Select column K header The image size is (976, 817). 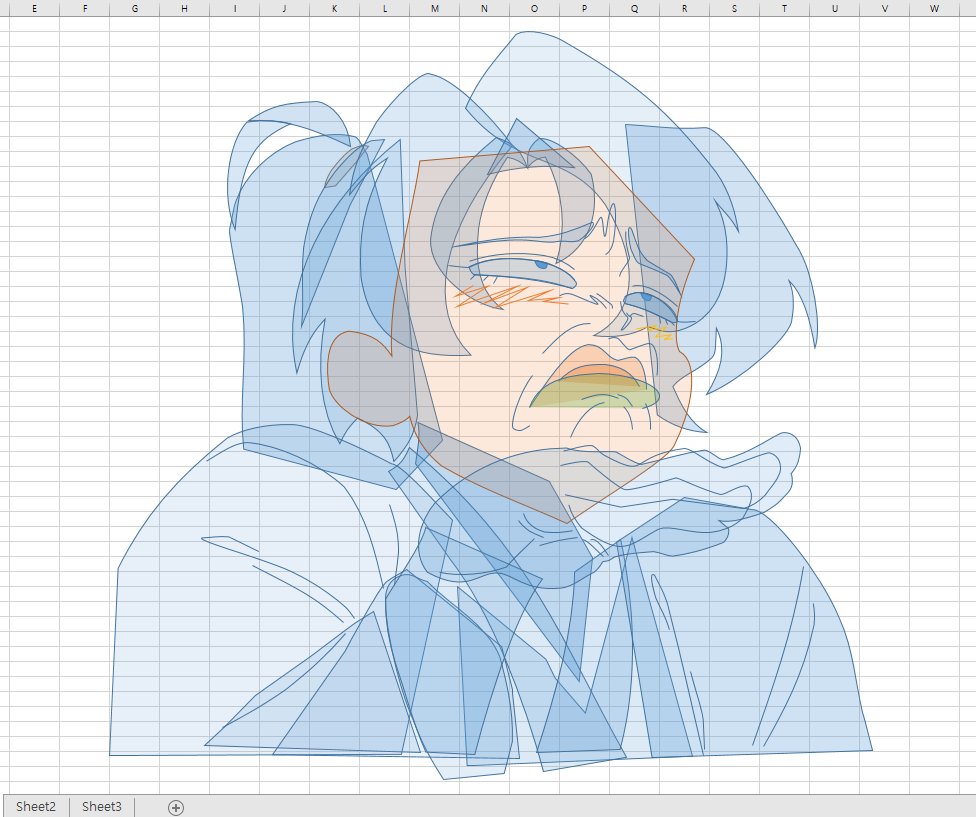tap(334, 8)
